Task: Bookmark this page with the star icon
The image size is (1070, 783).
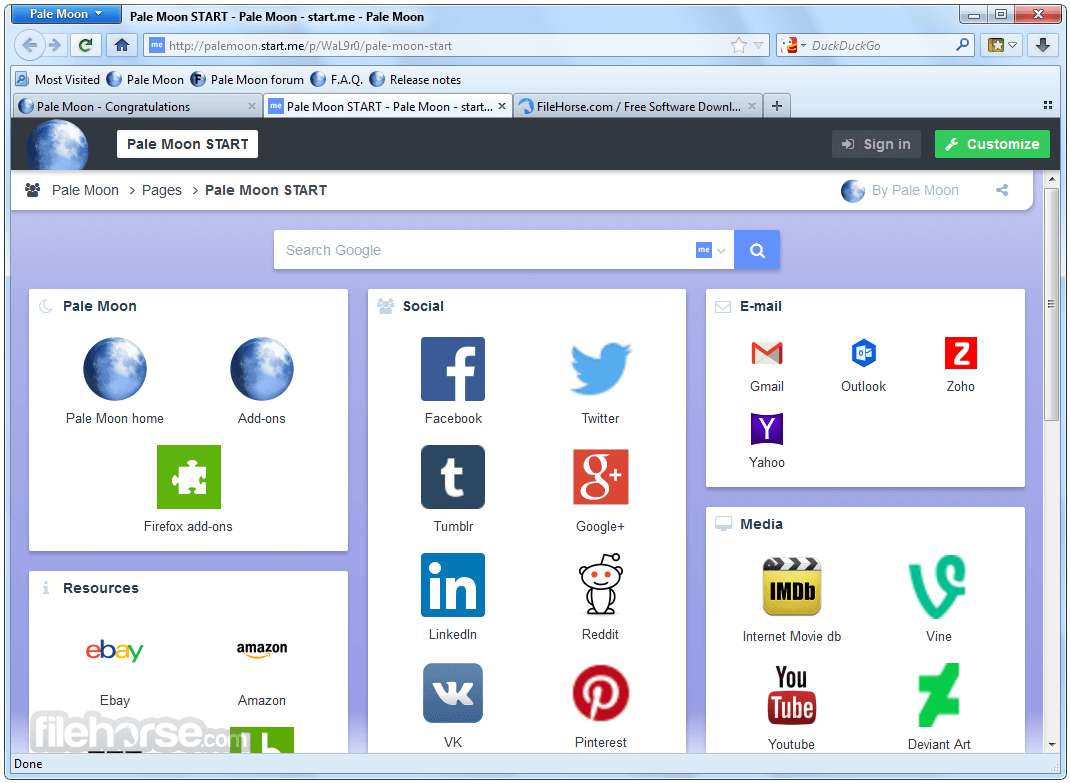Action: tap(738, 46)
